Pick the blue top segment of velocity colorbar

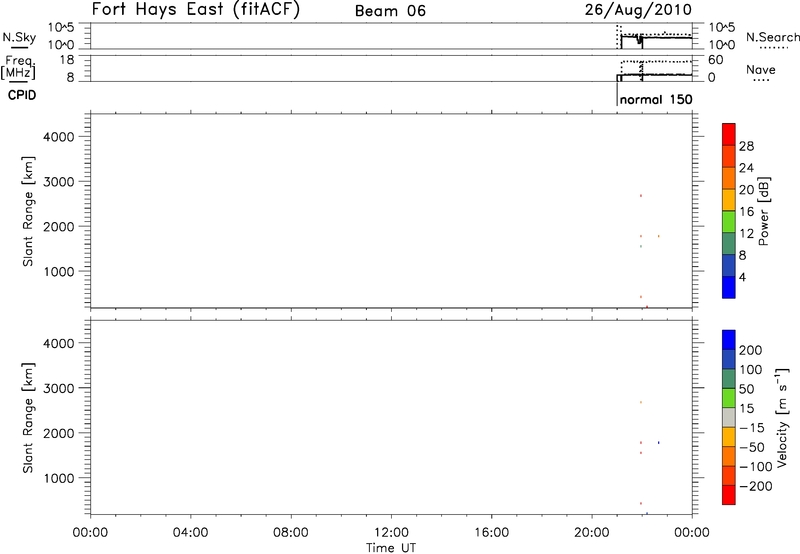click(729, 340)
